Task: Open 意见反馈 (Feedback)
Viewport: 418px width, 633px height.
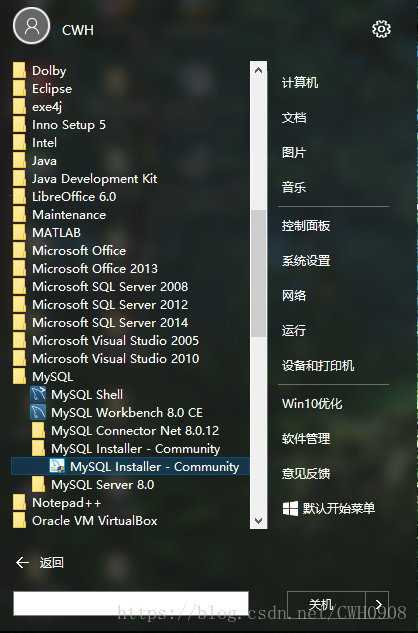Action: [x=306, y=473]
